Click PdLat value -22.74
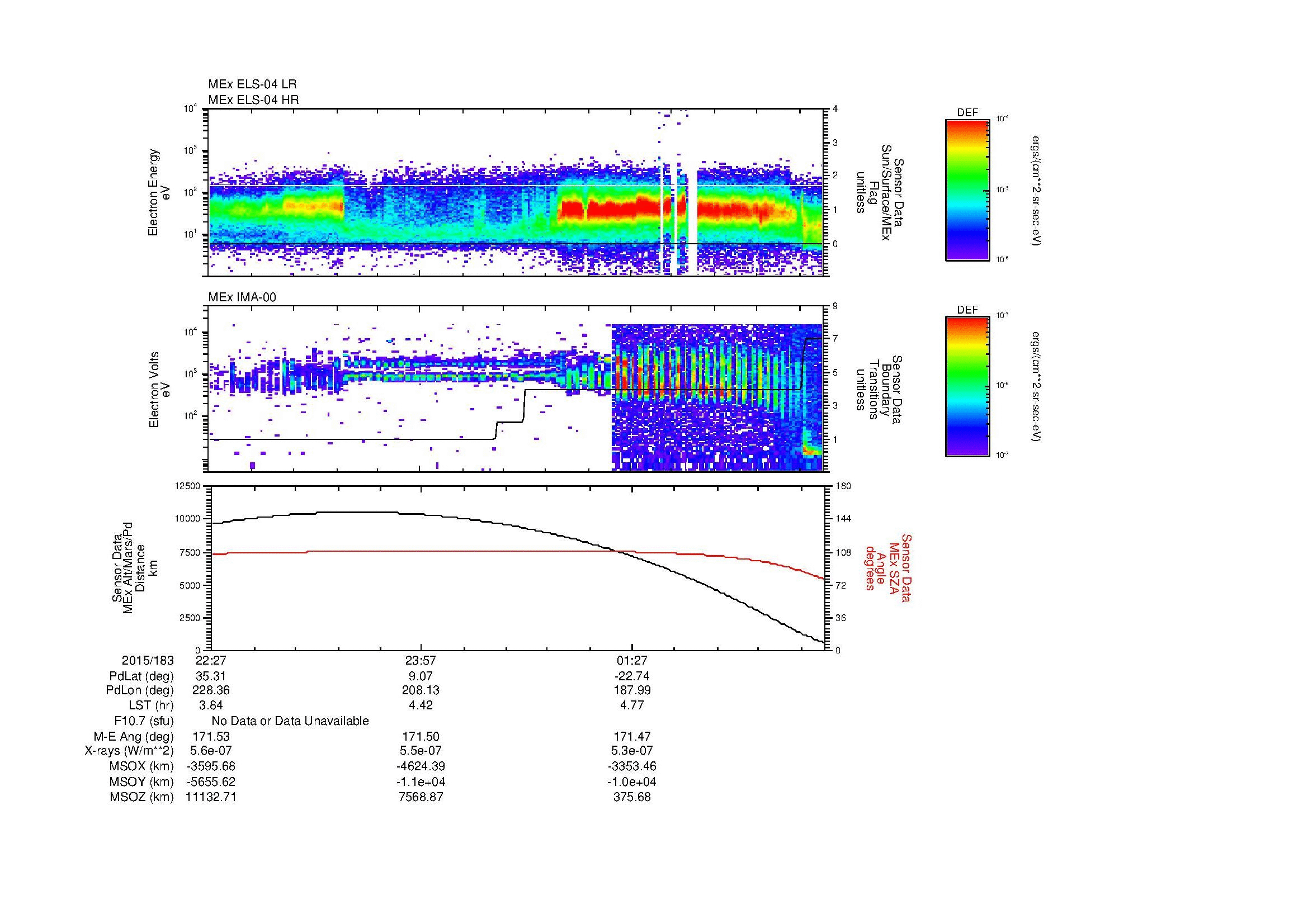Viewport: 1308px width, 924px height. 632,676
